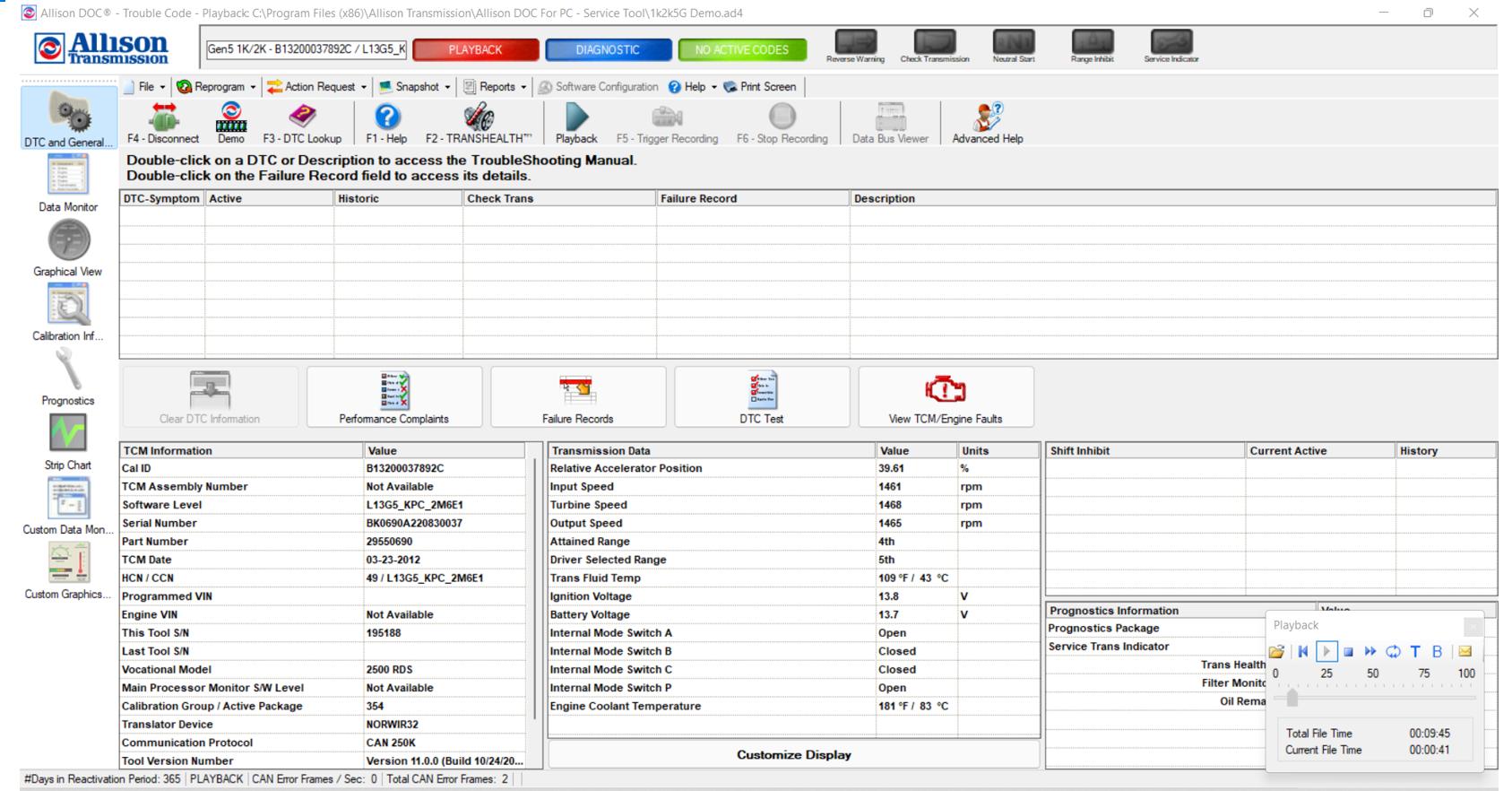This screenshot has height=791, width=1512.
Task: Click the Description column header
Action: point(1173,198)
